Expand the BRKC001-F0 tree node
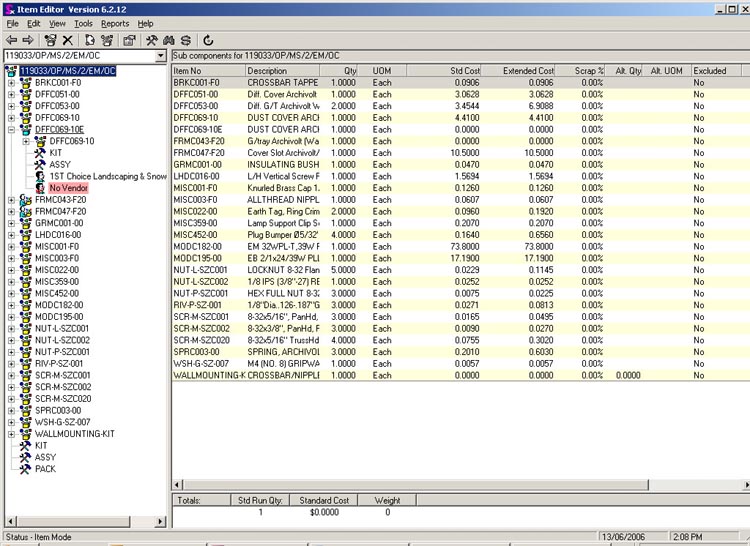This screenshot has height=546, width=750. [11, 82]
